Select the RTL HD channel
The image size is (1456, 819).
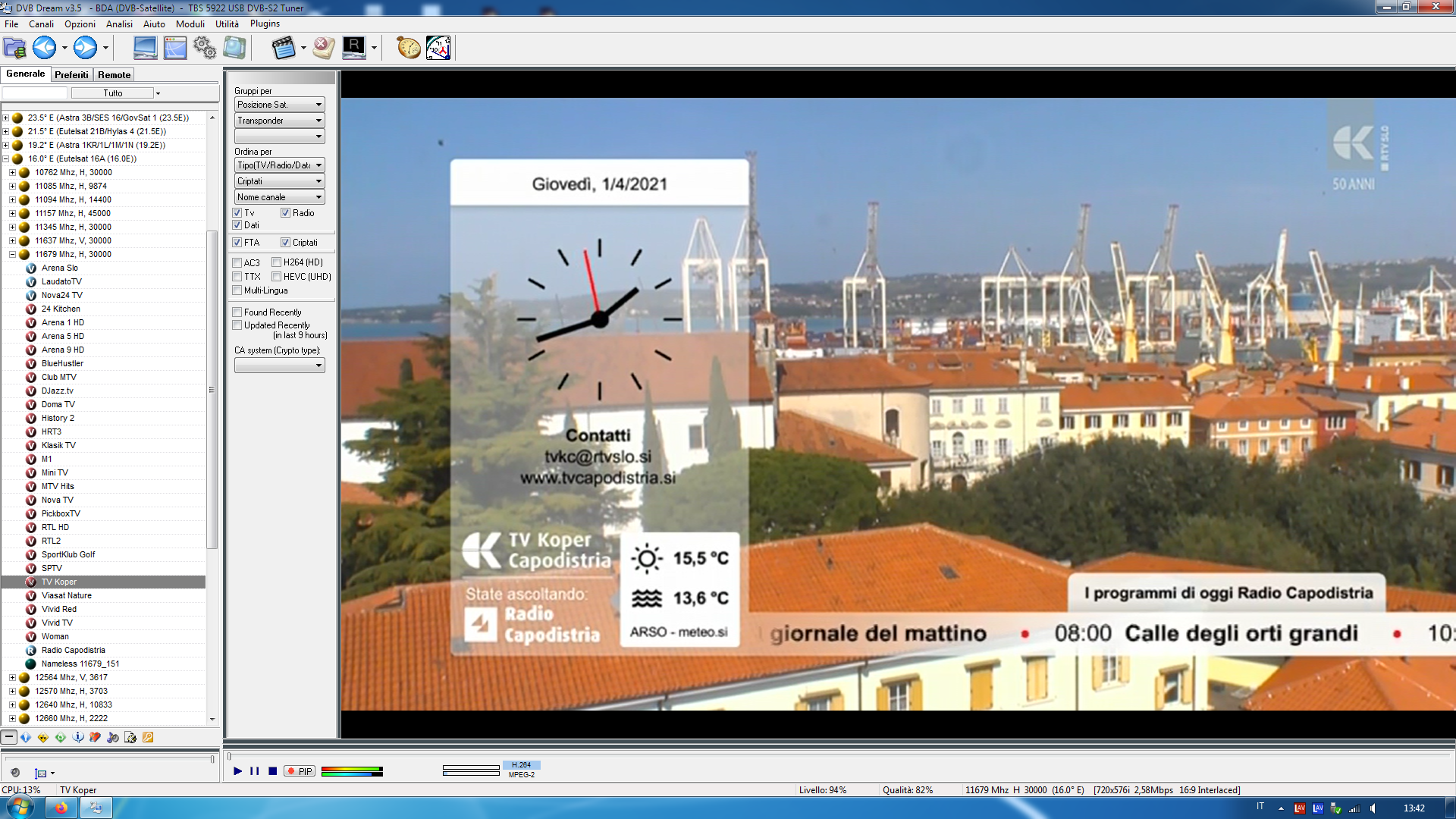(x=55, y=527)
